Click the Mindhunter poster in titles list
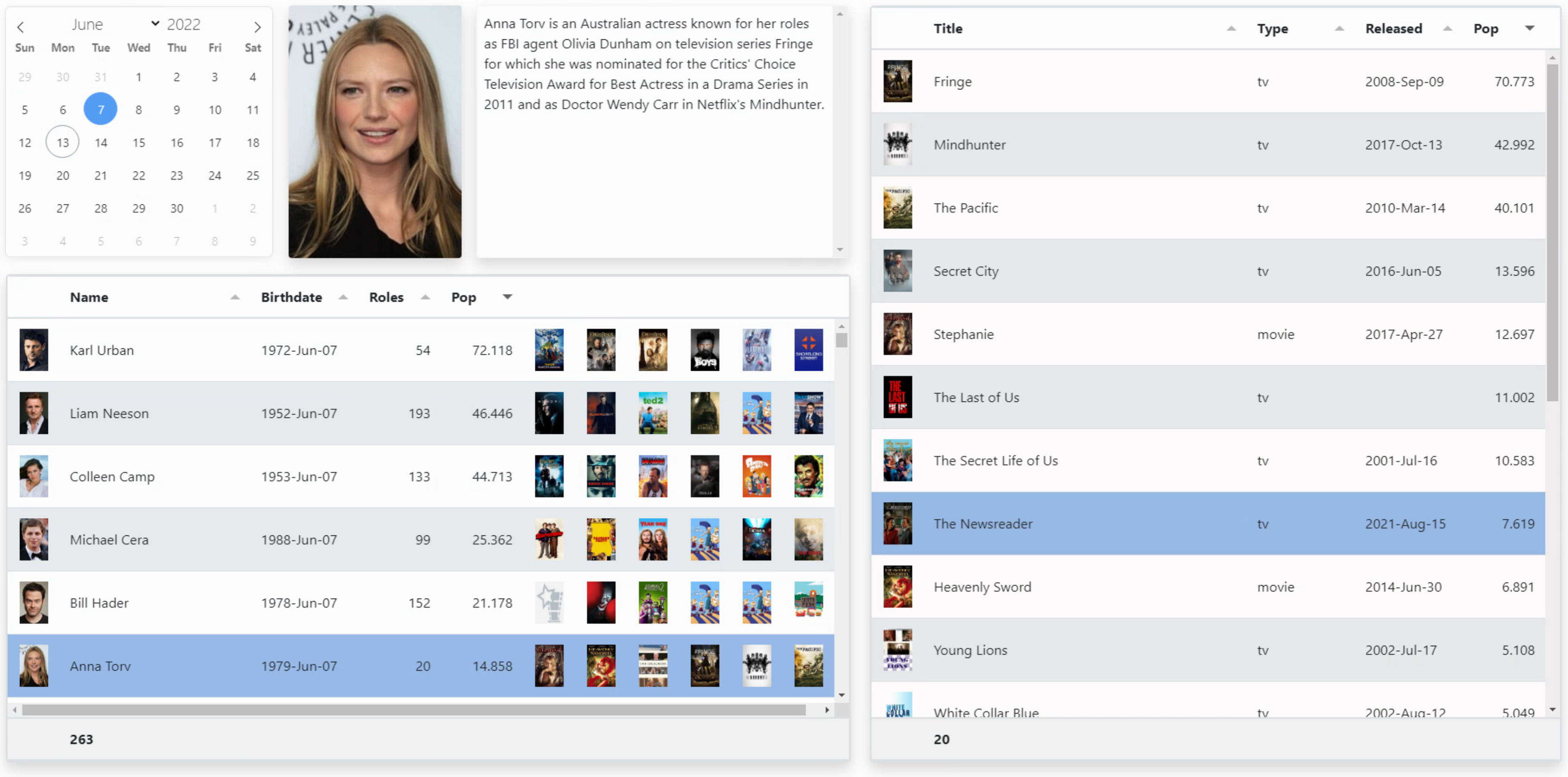 [x=898, y=145]
